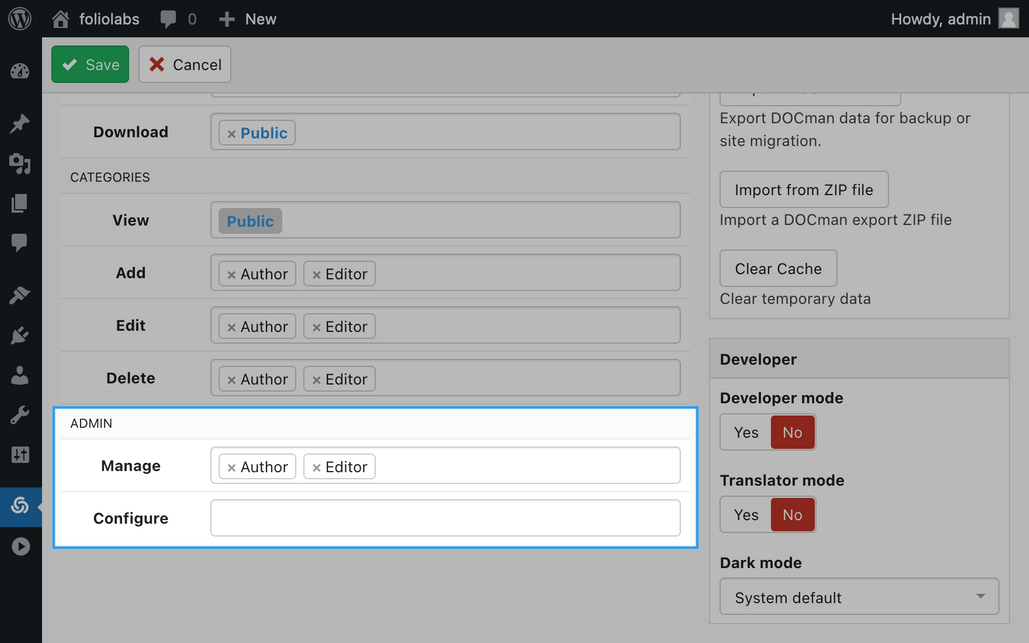Open the Edit permissions tag field
Viewport: 1029px width, 643px height.
pyautogui.click(x=446, y=325)
